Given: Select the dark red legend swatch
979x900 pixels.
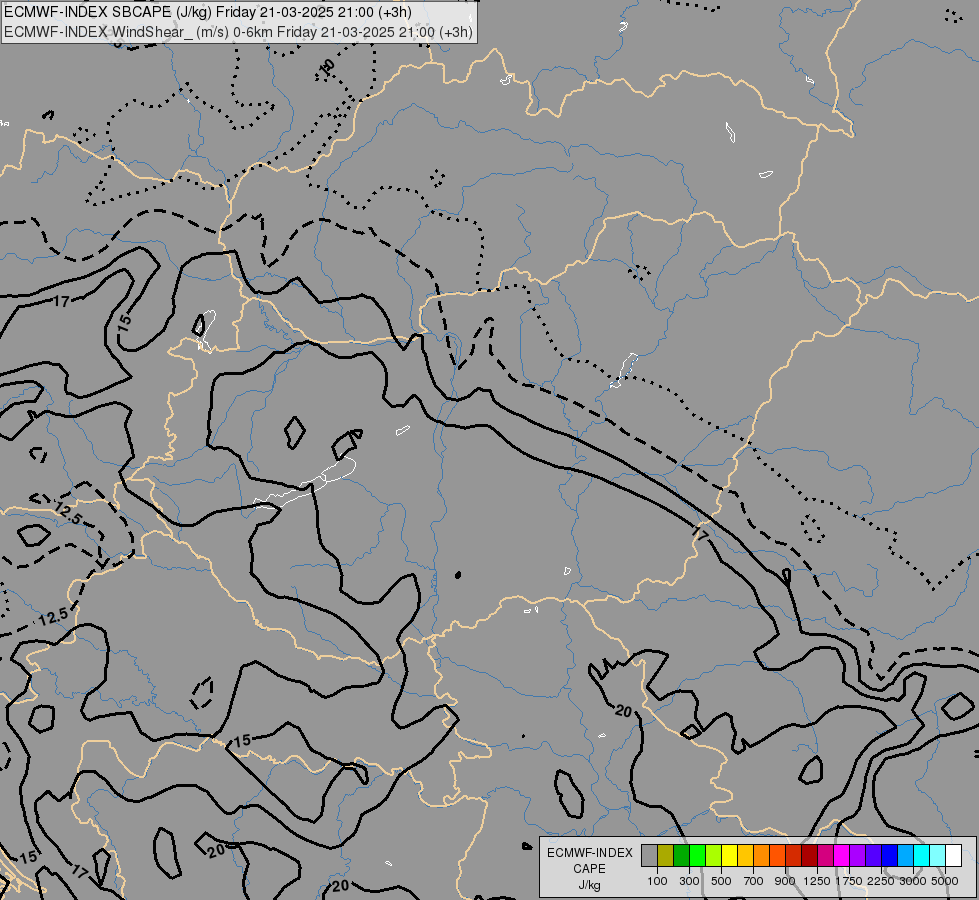Looking at the screenshot, I should point(810,855).
